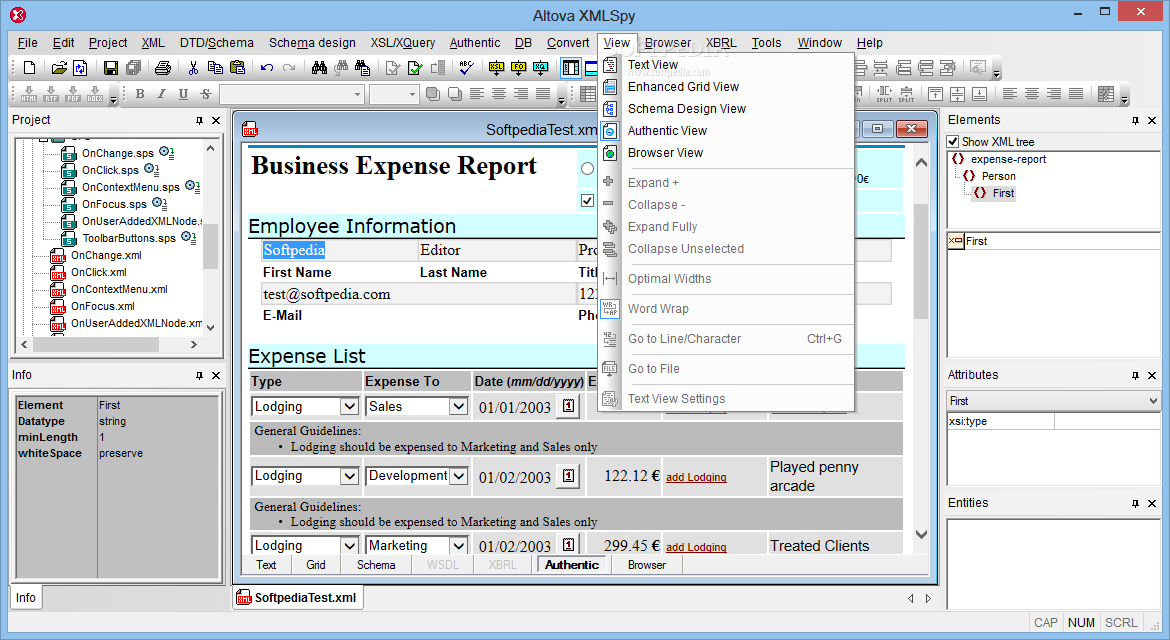Choose Browser View menu item
Image resolution: width=1170 pixels, height=640 pixels.
tap(666, 153)
